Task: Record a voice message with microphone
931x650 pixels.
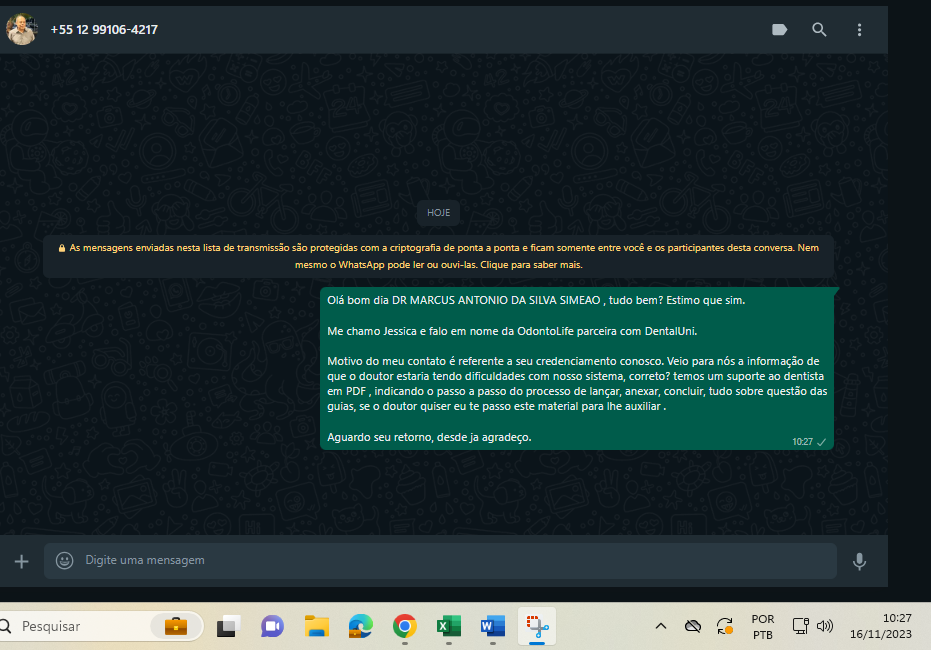Action: point(859,561)
